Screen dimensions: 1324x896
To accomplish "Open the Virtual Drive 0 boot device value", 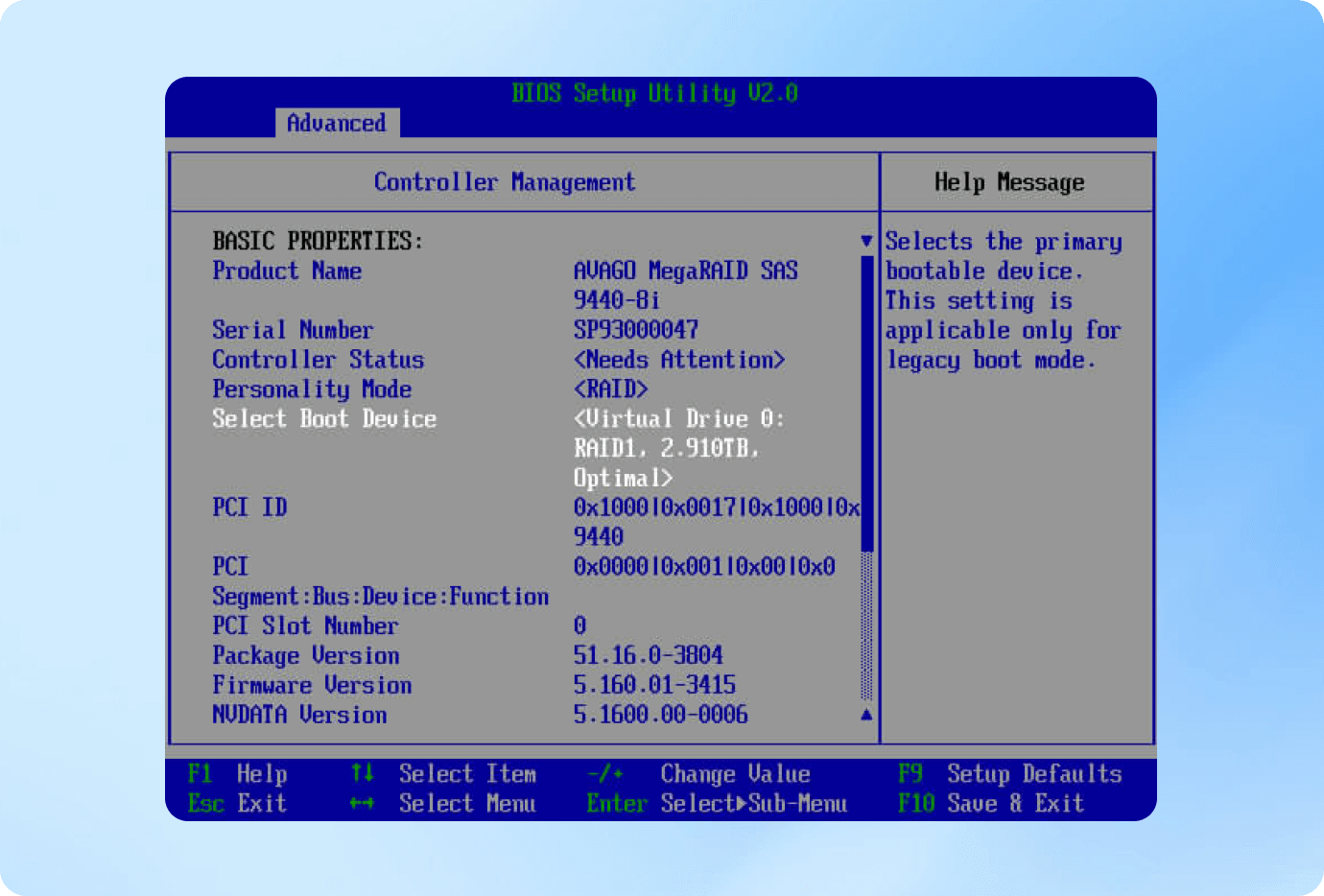I will [x=678, y=448].
